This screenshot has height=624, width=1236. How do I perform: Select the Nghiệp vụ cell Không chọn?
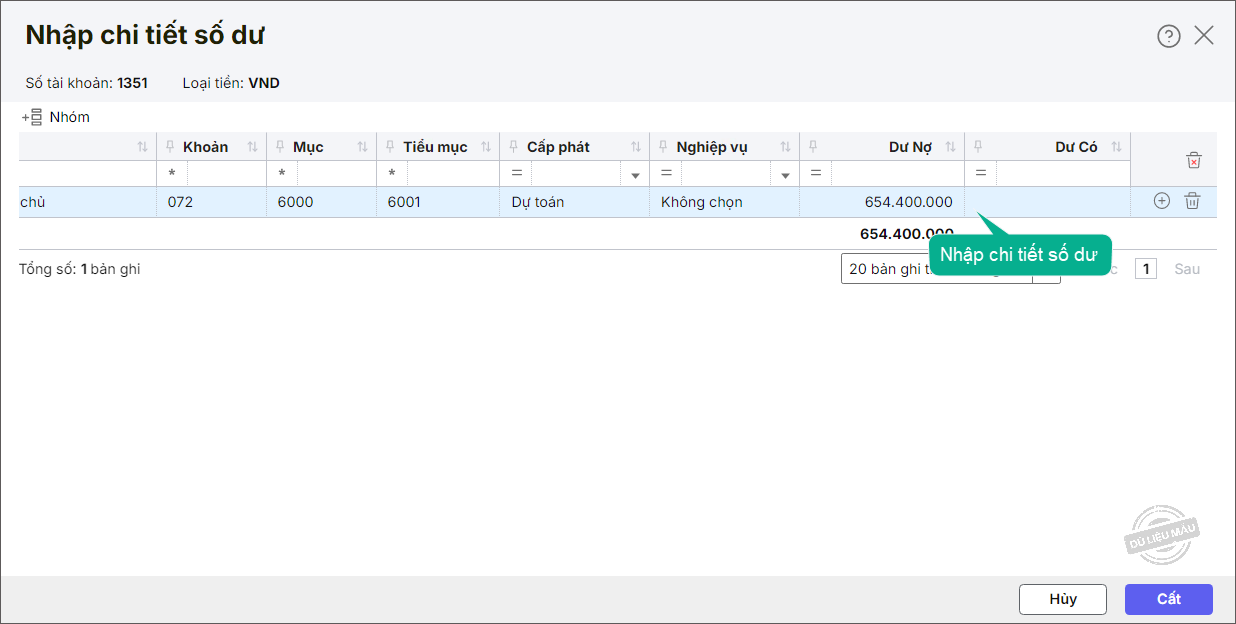pos(725,202)
